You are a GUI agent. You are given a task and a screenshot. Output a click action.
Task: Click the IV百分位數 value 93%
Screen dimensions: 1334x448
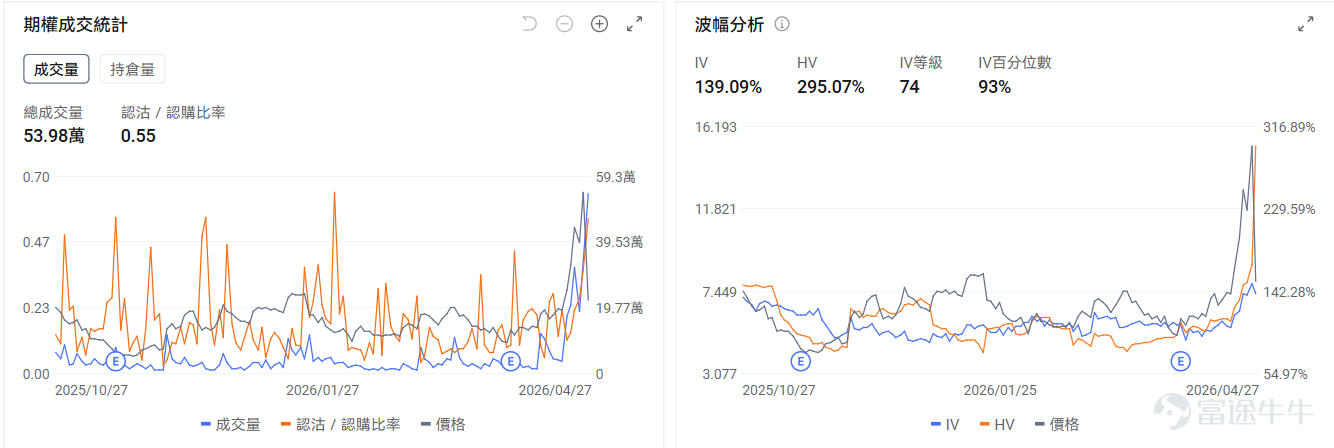click(x=994, y=87)
